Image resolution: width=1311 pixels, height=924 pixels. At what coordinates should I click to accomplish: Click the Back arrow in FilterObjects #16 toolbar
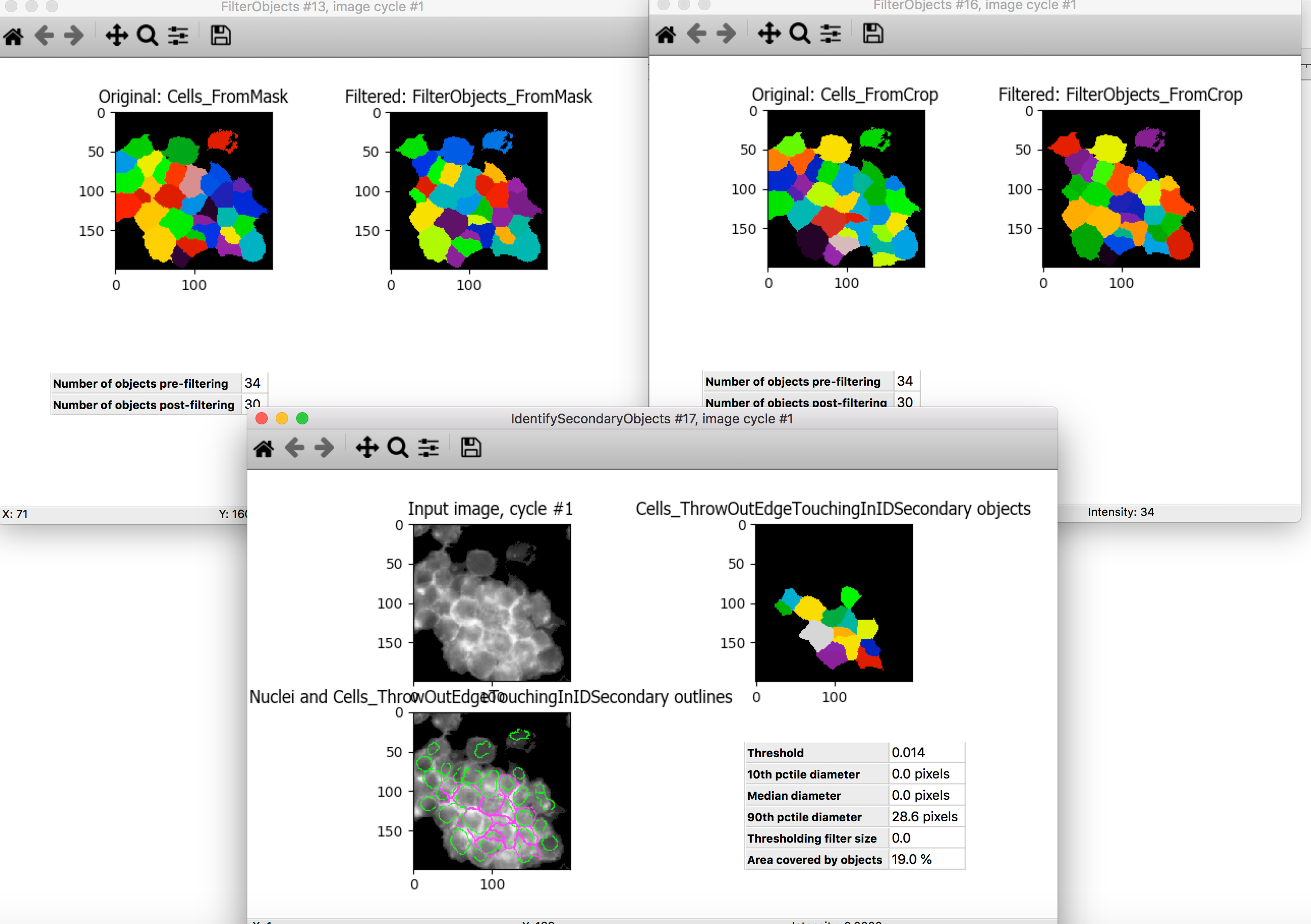coord(696,33)
